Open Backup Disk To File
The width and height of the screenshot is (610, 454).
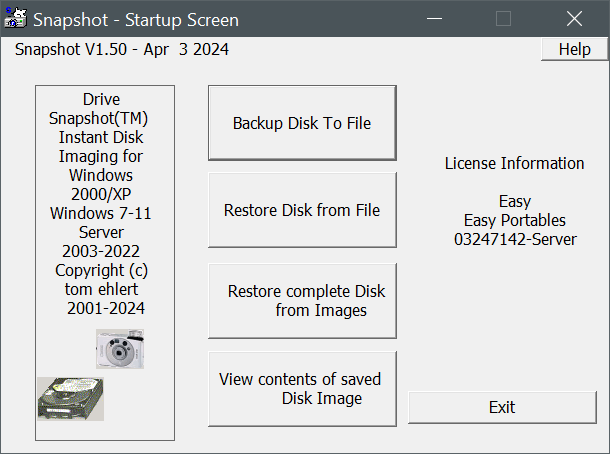pos(302,123)
